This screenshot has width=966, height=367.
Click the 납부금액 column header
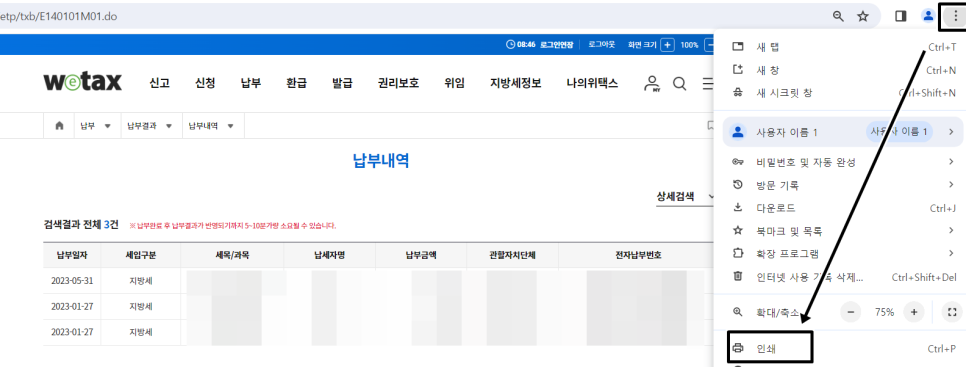click(421, 255)
